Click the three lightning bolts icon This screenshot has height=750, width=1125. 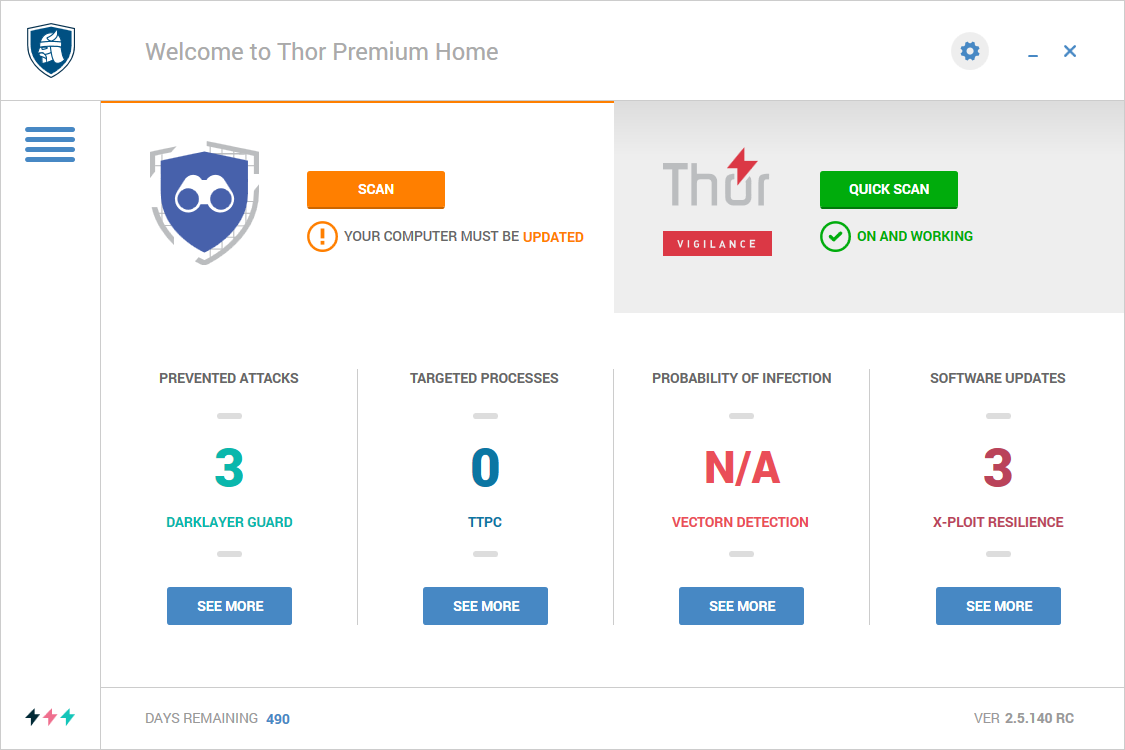click(50, 716)
